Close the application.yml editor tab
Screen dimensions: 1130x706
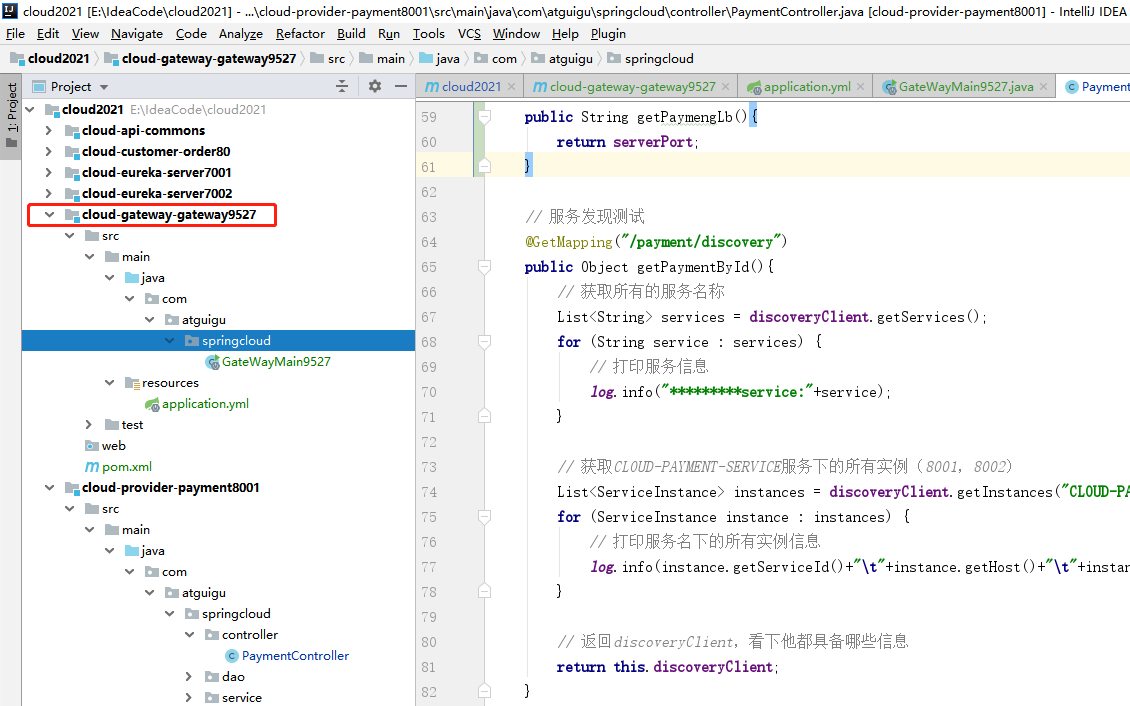pos(860,86)
